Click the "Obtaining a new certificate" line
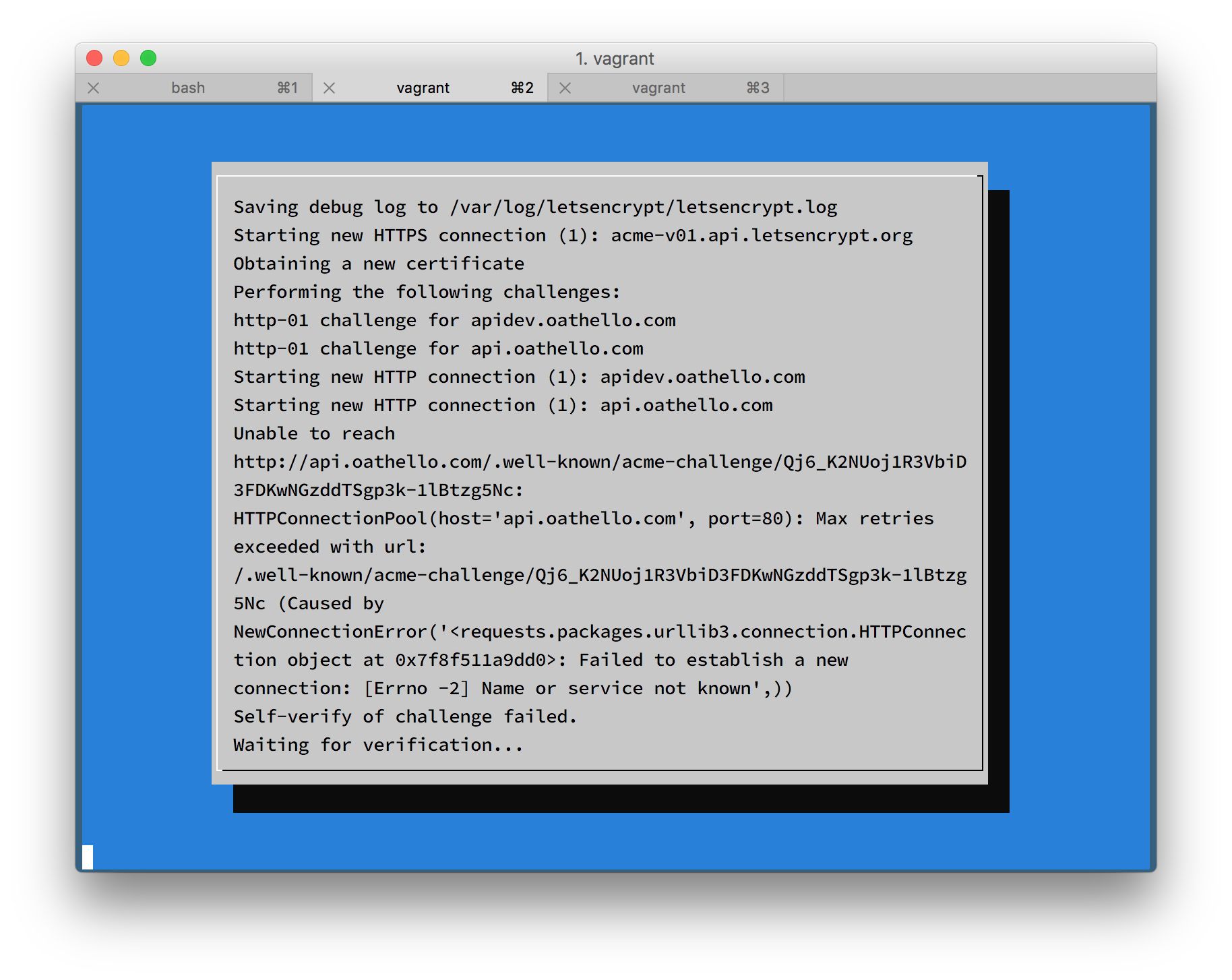 (379, 264)
